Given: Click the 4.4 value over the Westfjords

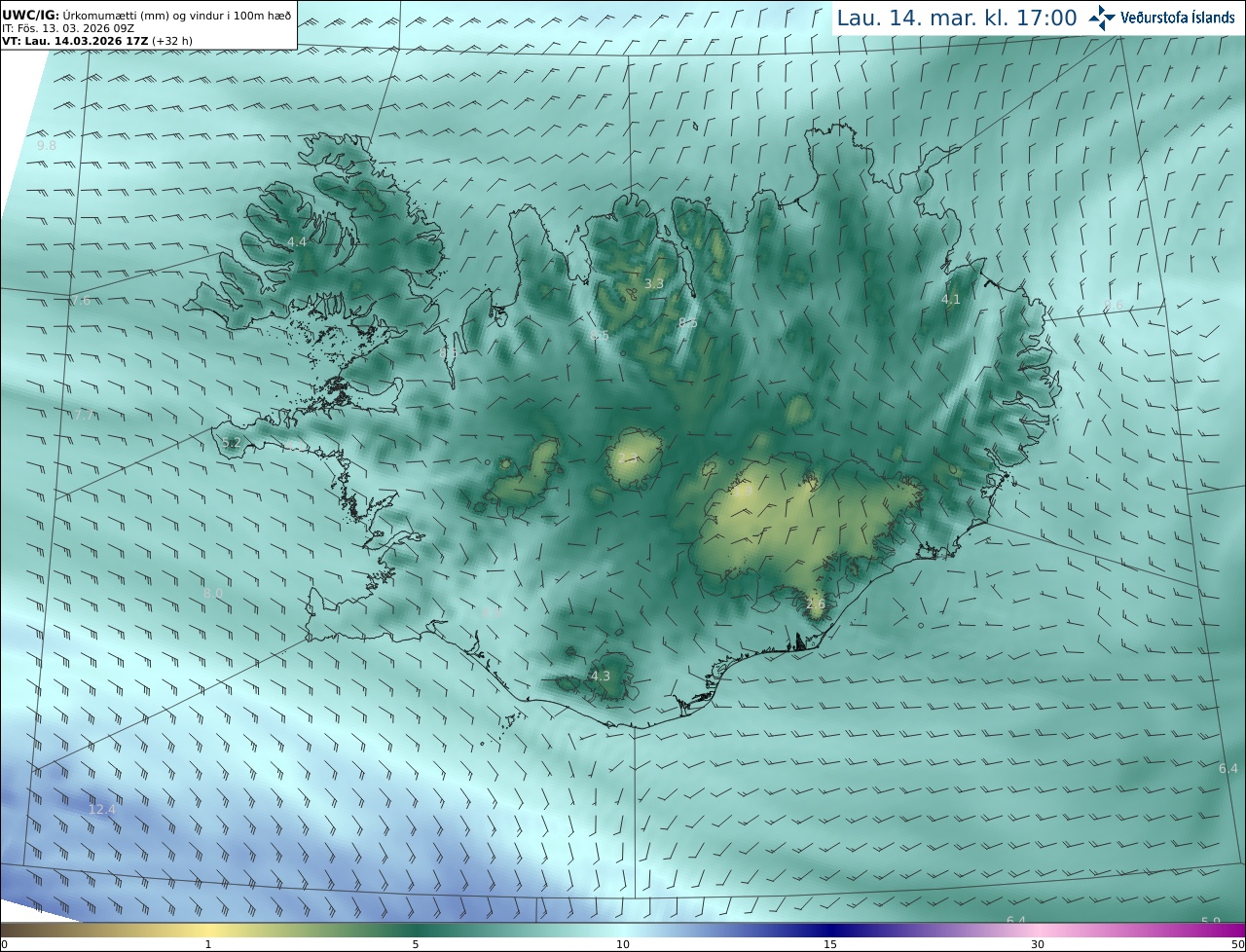Looking at the screenshot, I should point(297,241).
